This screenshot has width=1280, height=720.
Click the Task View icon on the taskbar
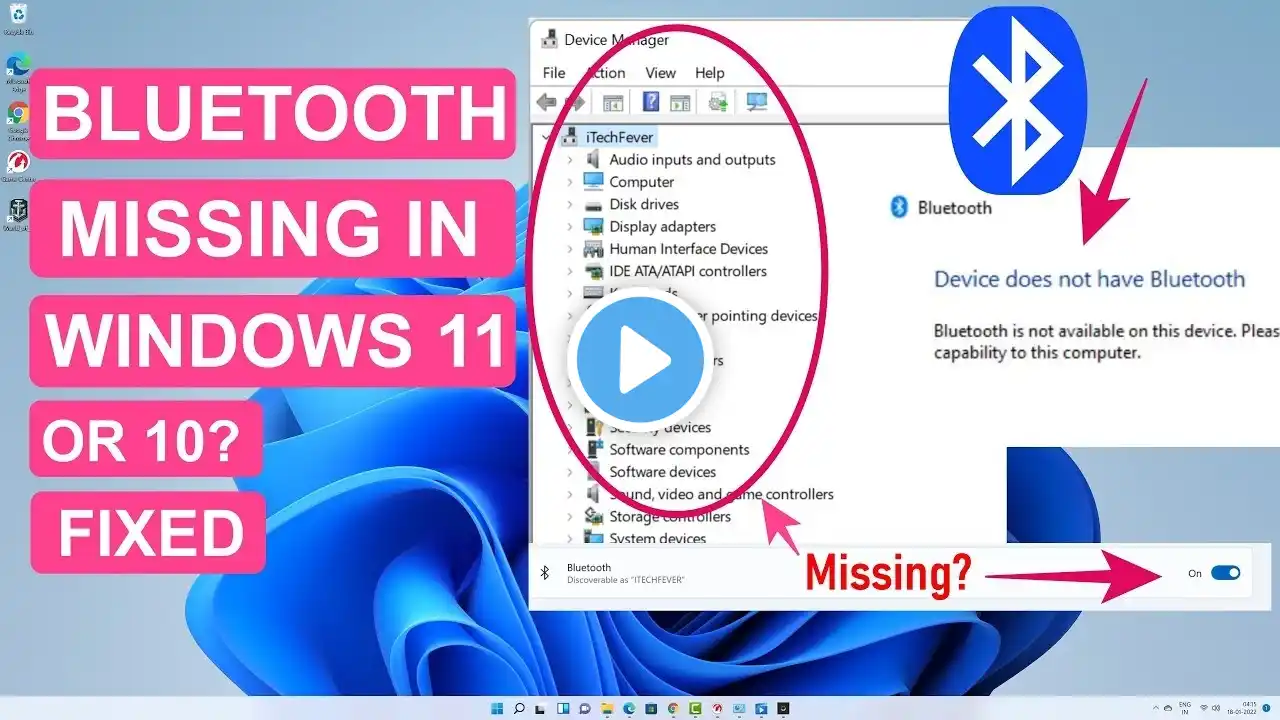541,709
